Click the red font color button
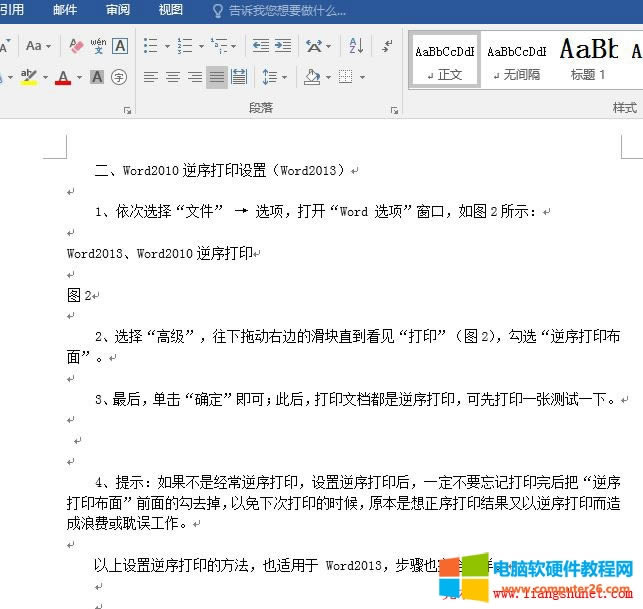This screenshot has height=609, width=643. pos(63,77)
